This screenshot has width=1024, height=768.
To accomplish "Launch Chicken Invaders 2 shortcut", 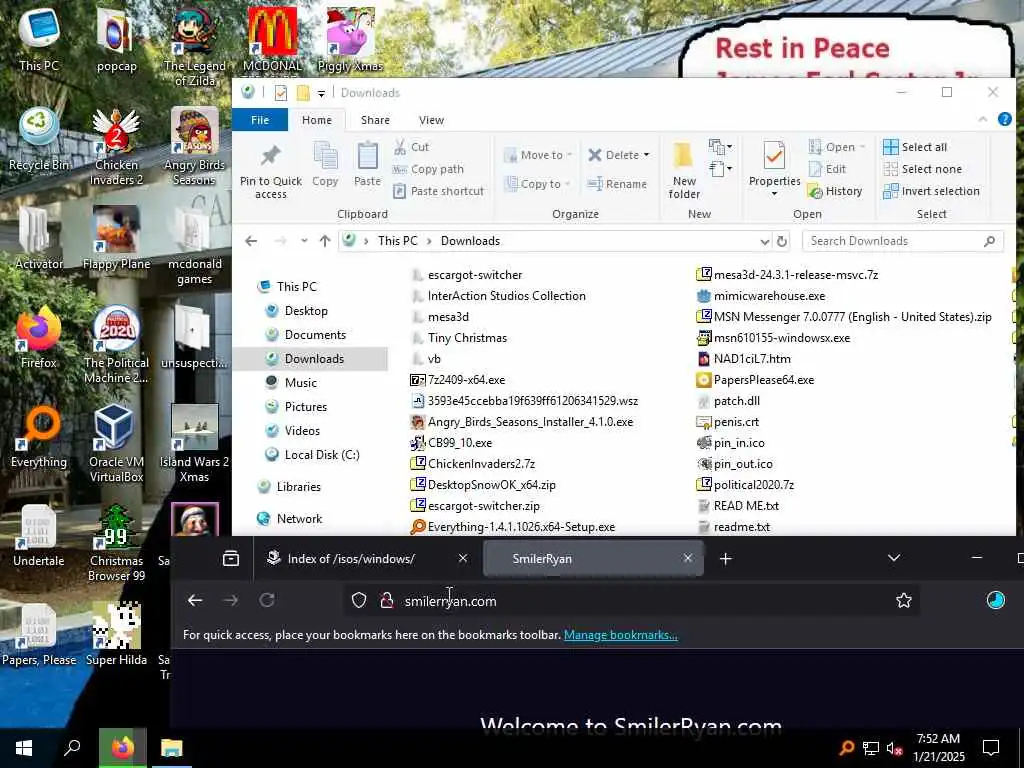I will [116, 146].
